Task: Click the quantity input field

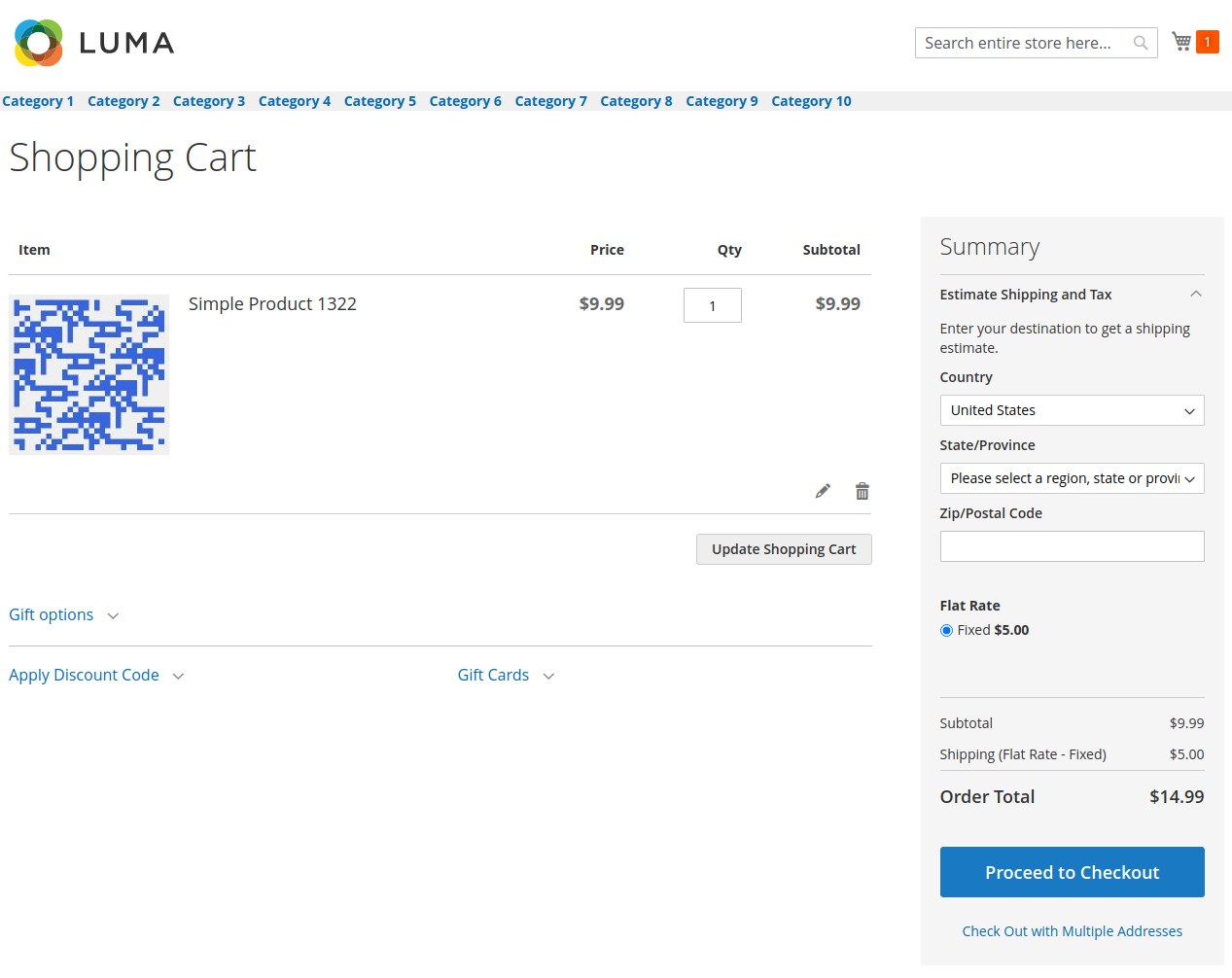Action: click(x=713, y=305)
